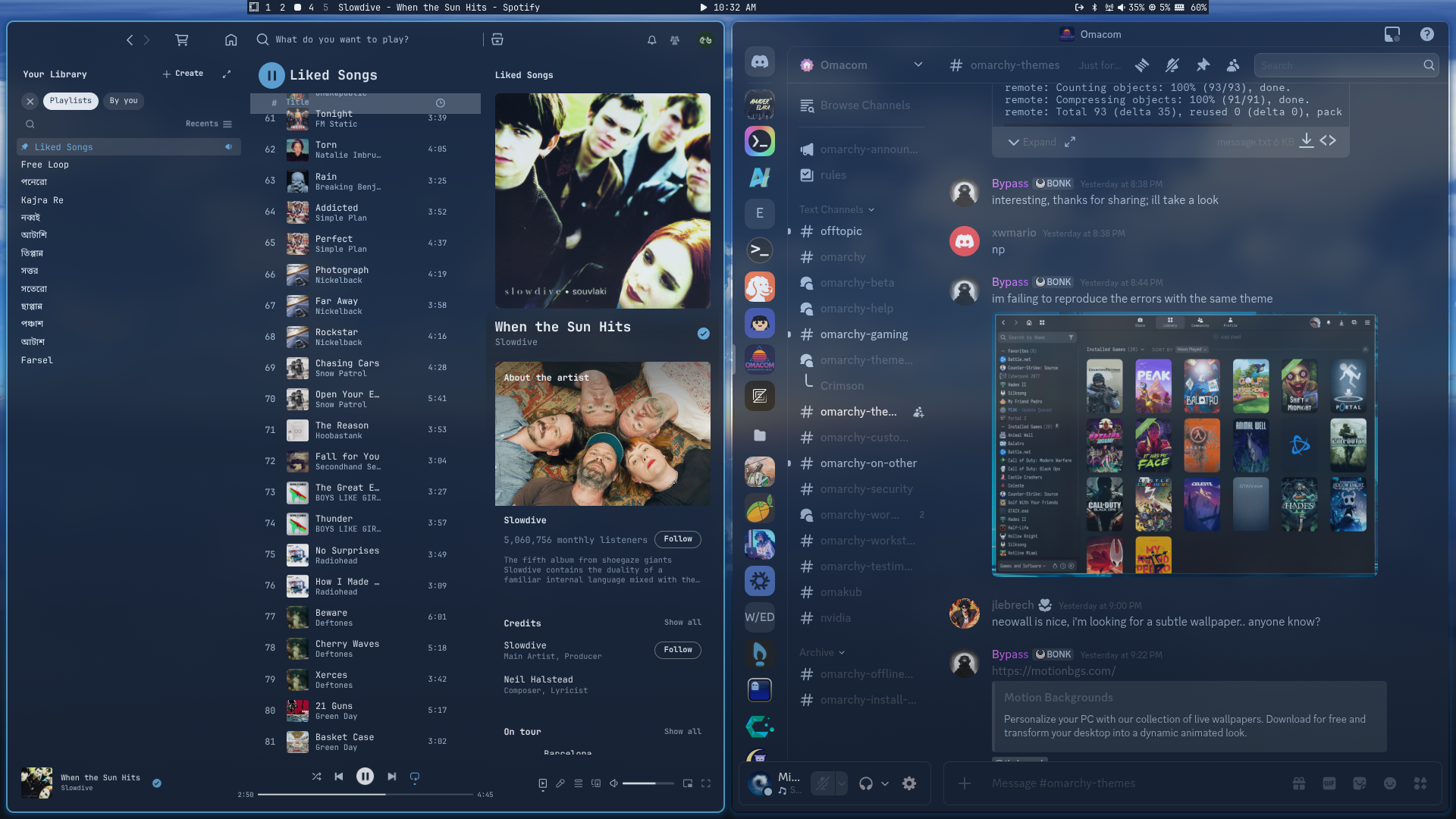The height and width of the screenshot is (819, 1456).
Task: Download message.txt attachment
Action: 1307,141
